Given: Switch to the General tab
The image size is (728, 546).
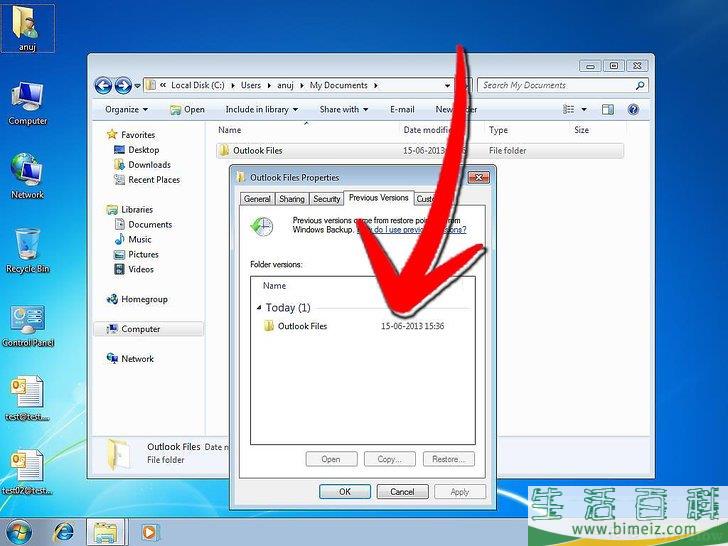Looking at the screenshot, I should (257, 199).
